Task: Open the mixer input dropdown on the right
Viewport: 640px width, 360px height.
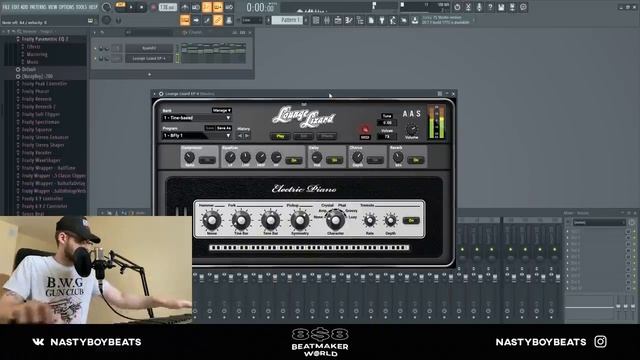Action: click(599, 222)
